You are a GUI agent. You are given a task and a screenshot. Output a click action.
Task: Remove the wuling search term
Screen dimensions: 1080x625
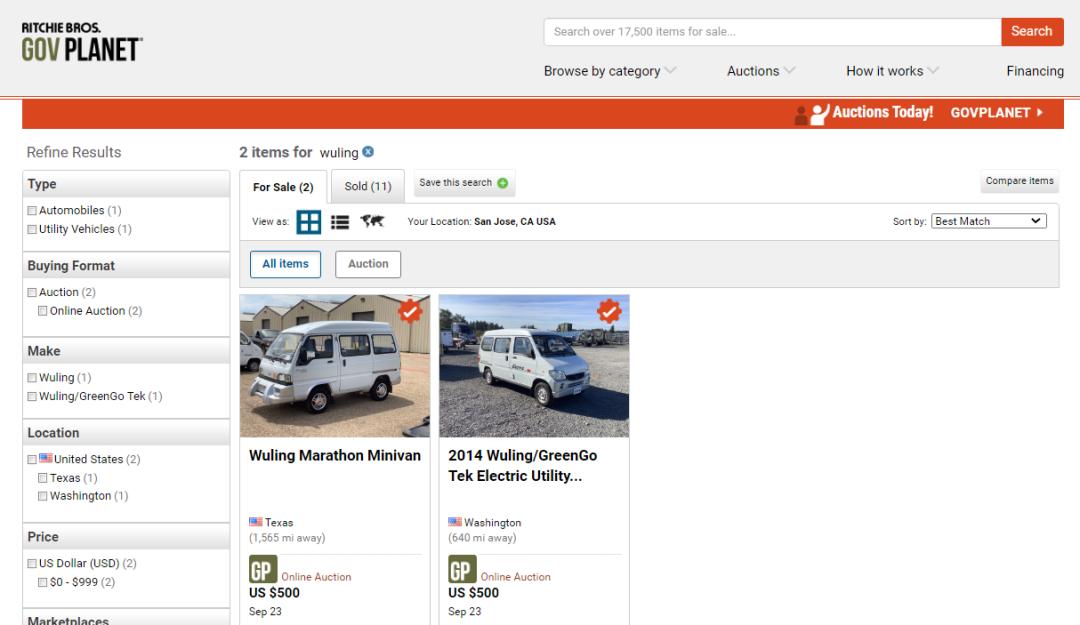coord(368,152)
